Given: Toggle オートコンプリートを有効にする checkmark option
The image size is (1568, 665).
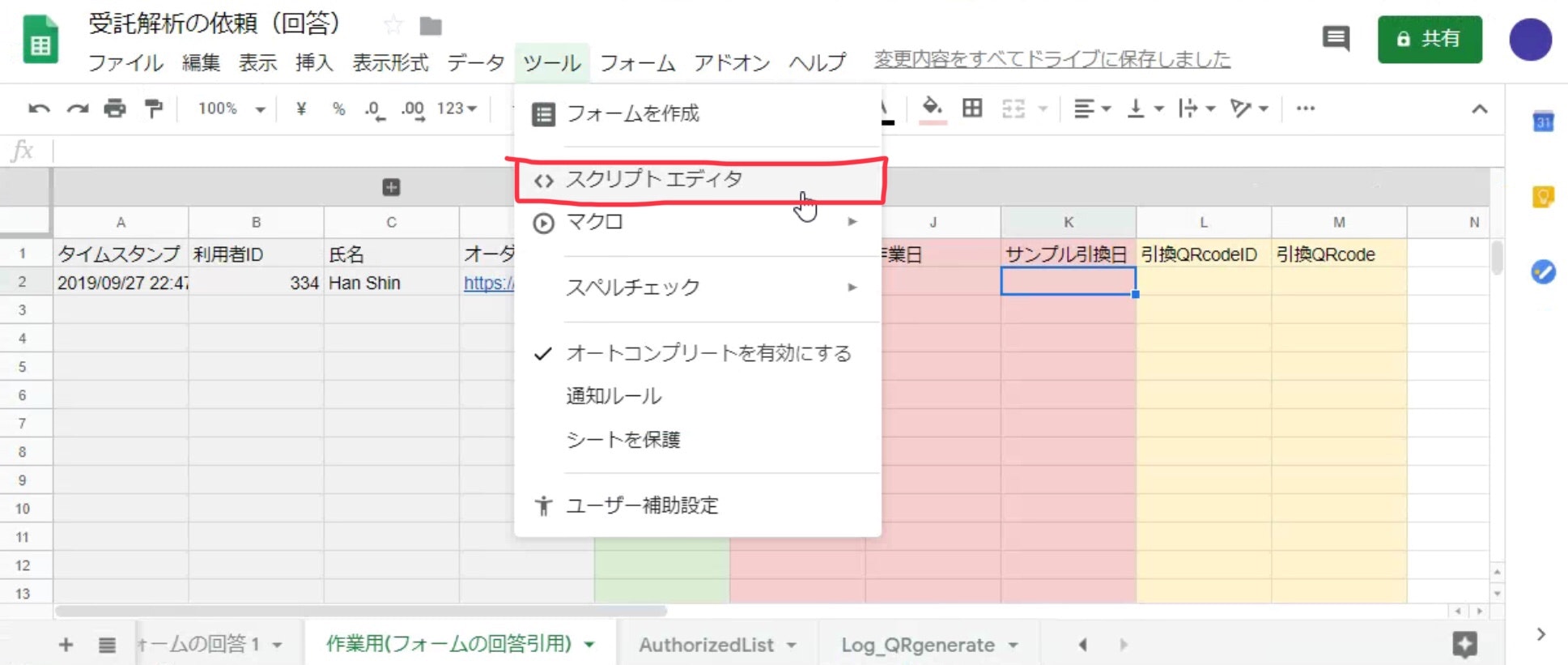Looking at the screenshot, I should (697, 353).
